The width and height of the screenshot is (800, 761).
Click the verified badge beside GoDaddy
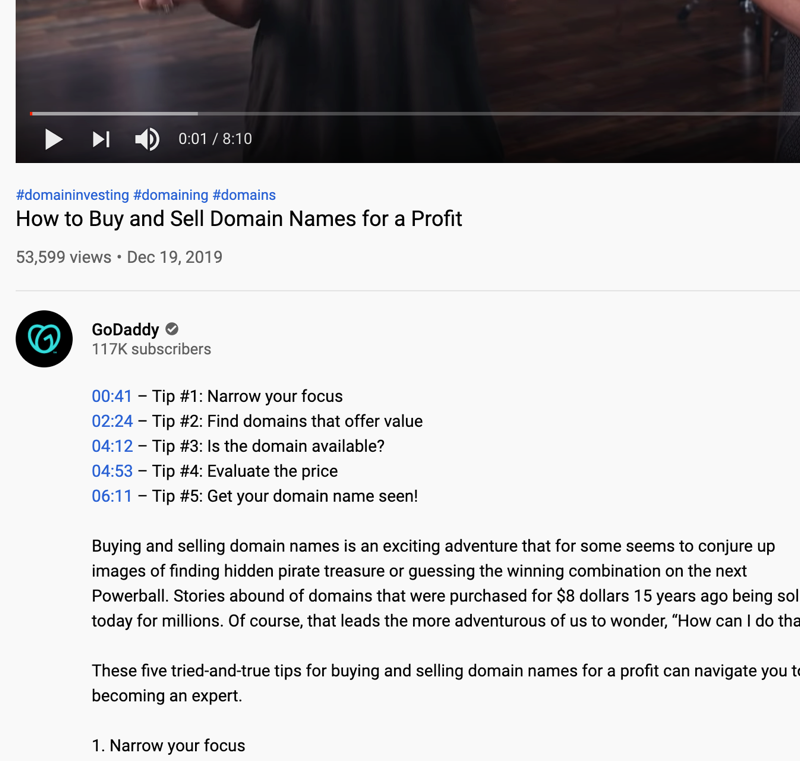point(172,329)
